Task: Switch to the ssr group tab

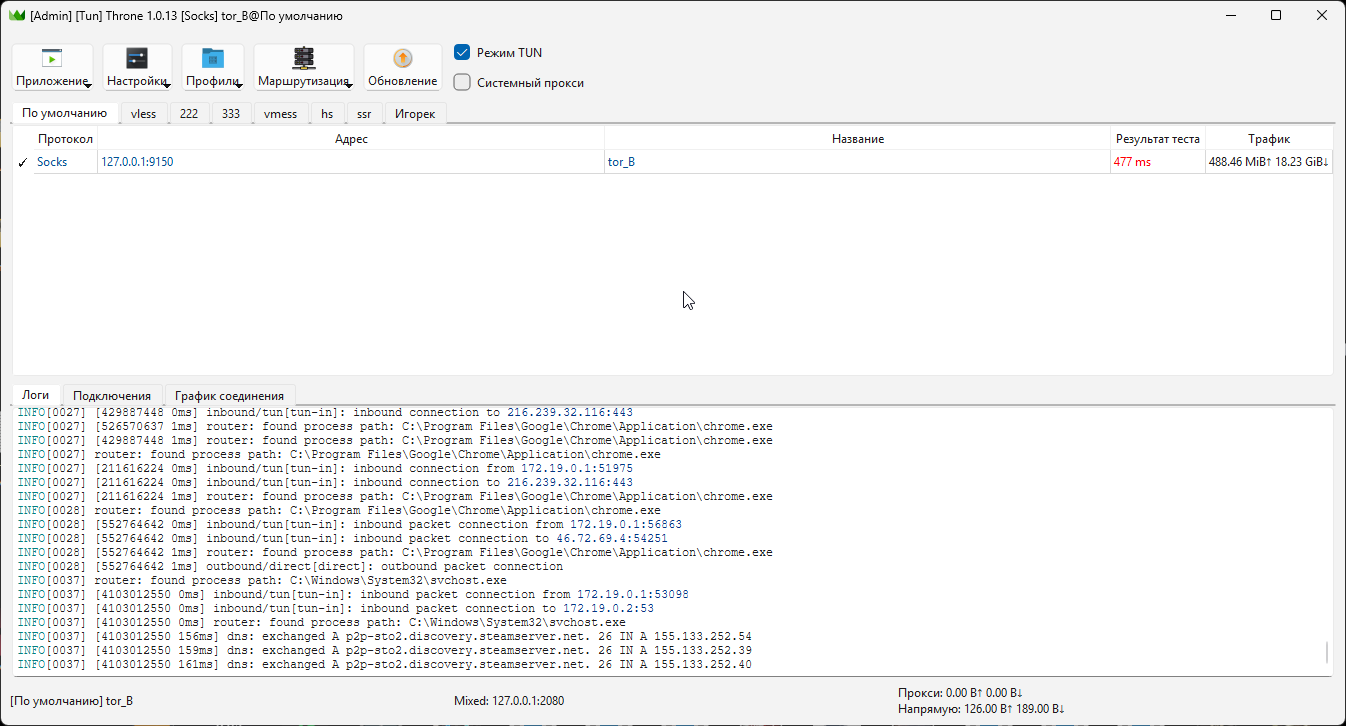Action: [364, 114]
